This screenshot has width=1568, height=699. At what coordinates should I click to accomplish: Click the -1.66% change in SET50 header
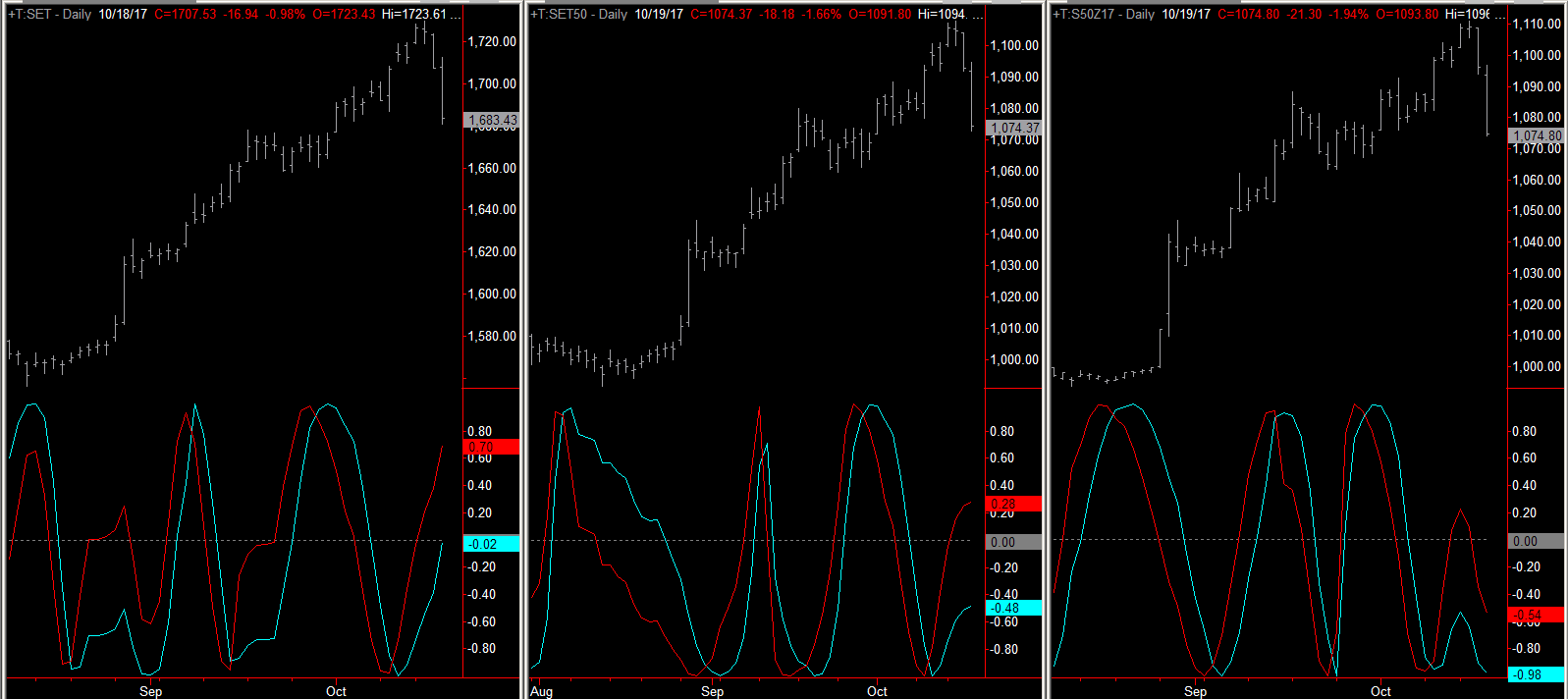pos(821,14)
